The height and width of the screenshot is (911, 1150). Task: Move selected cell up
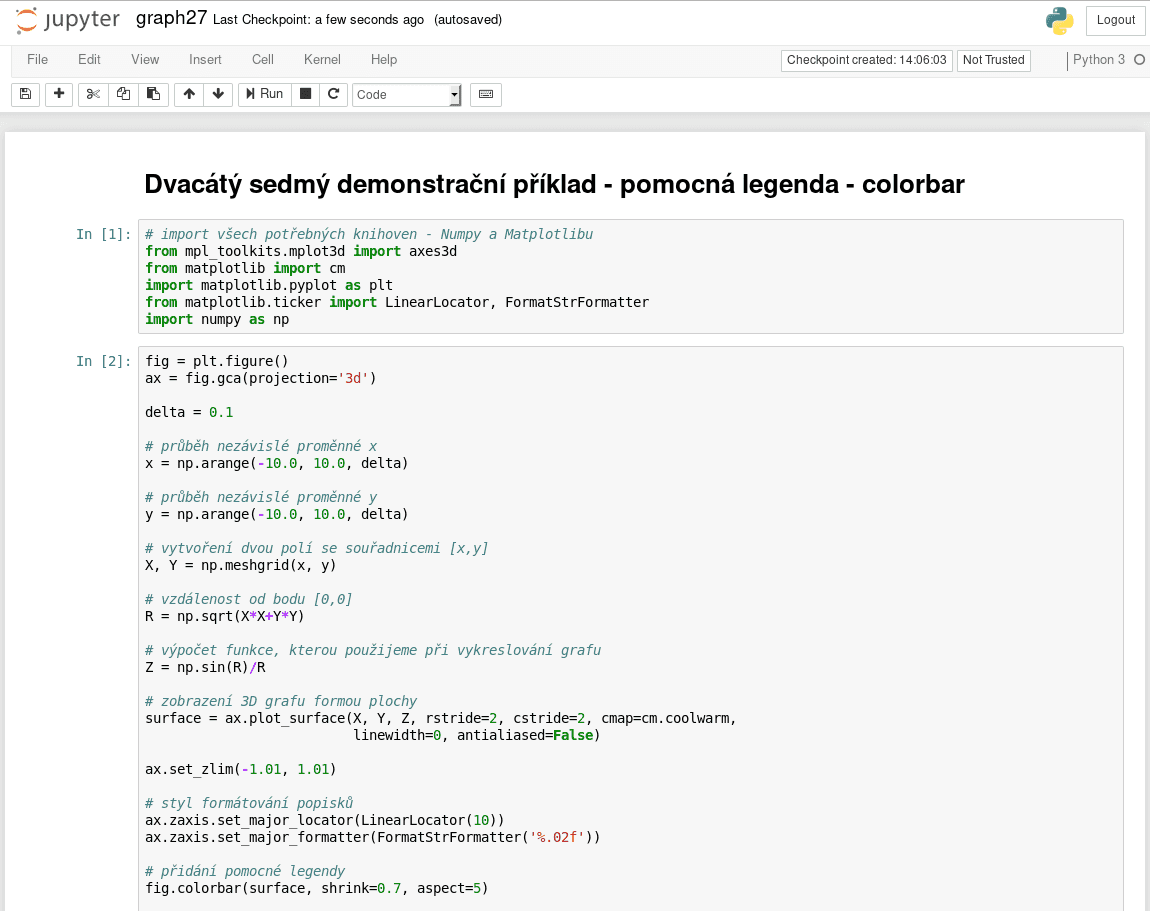pyautogui.click(x=189, y=94)
